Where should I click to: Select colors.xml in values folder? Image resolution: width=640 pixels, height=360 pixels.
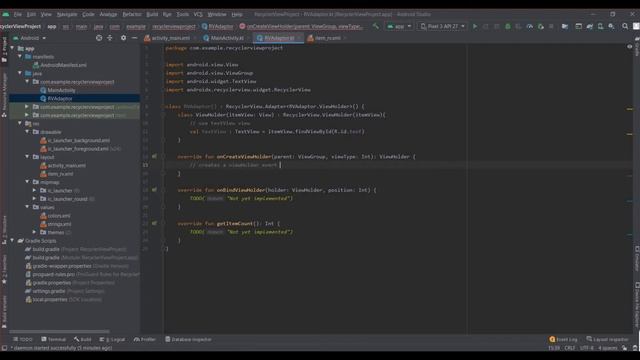point(59,216)
